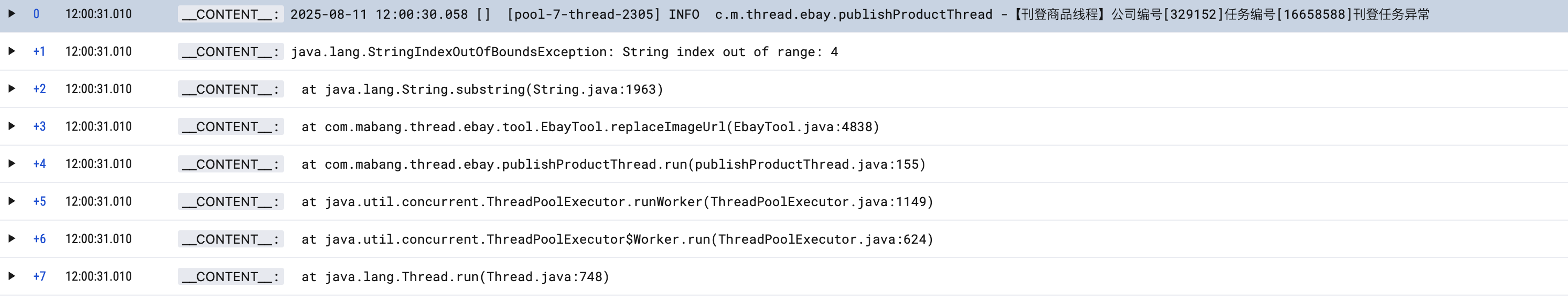Image resolution: width=1568 pixels, height=301 pixels.
Task: Click the __CONTENT__ tag of the first log row
Action: click(230, 14)
